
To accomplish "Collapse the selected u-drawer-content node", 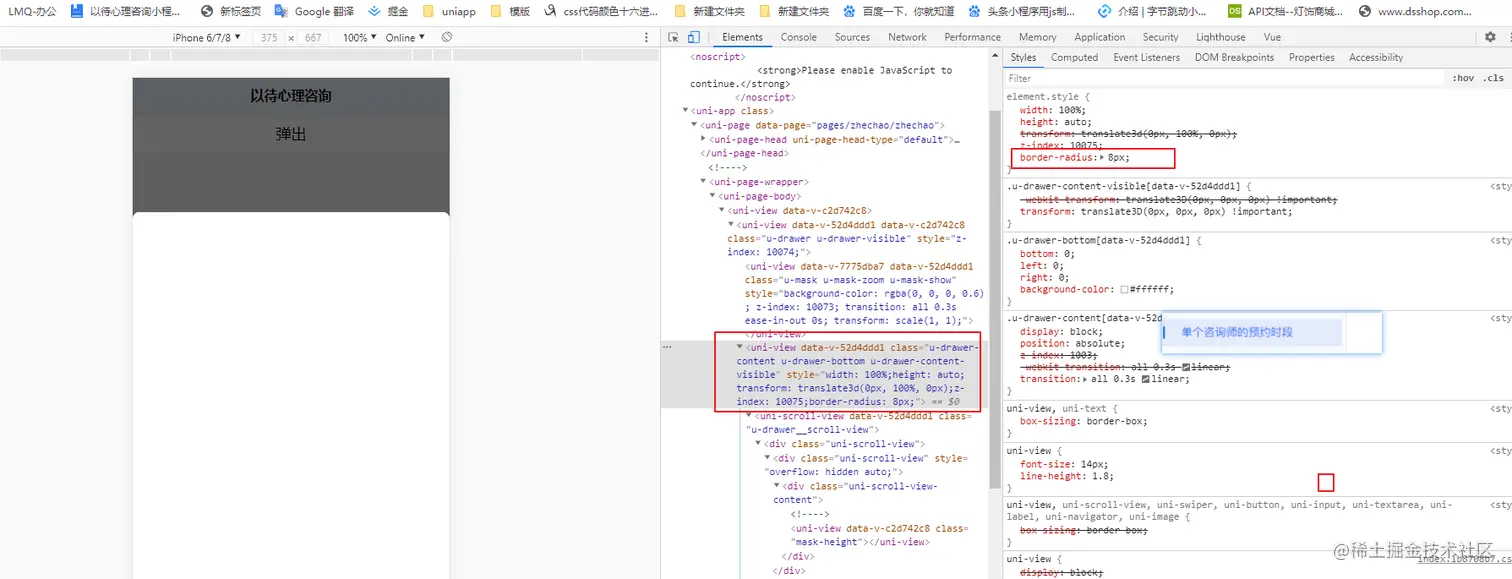I will point(740,347).
